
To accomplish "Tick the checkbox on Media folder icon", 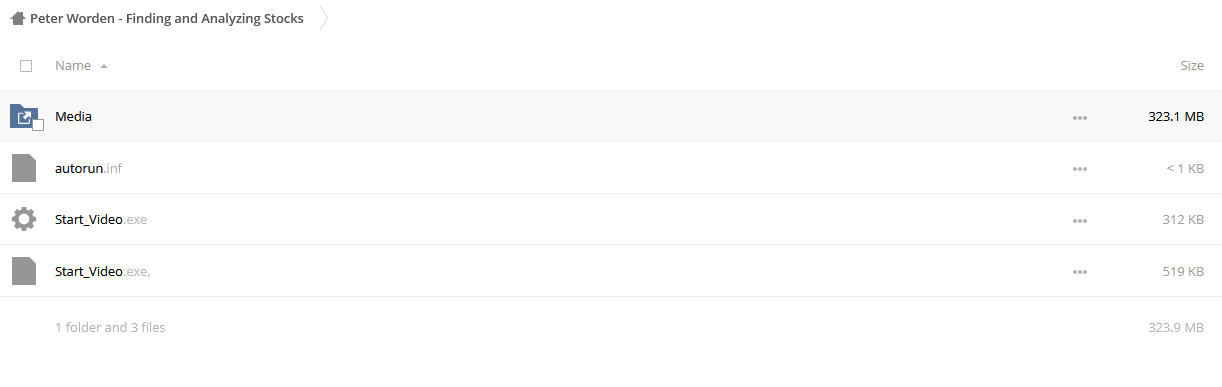I will (x=38, y=125).
